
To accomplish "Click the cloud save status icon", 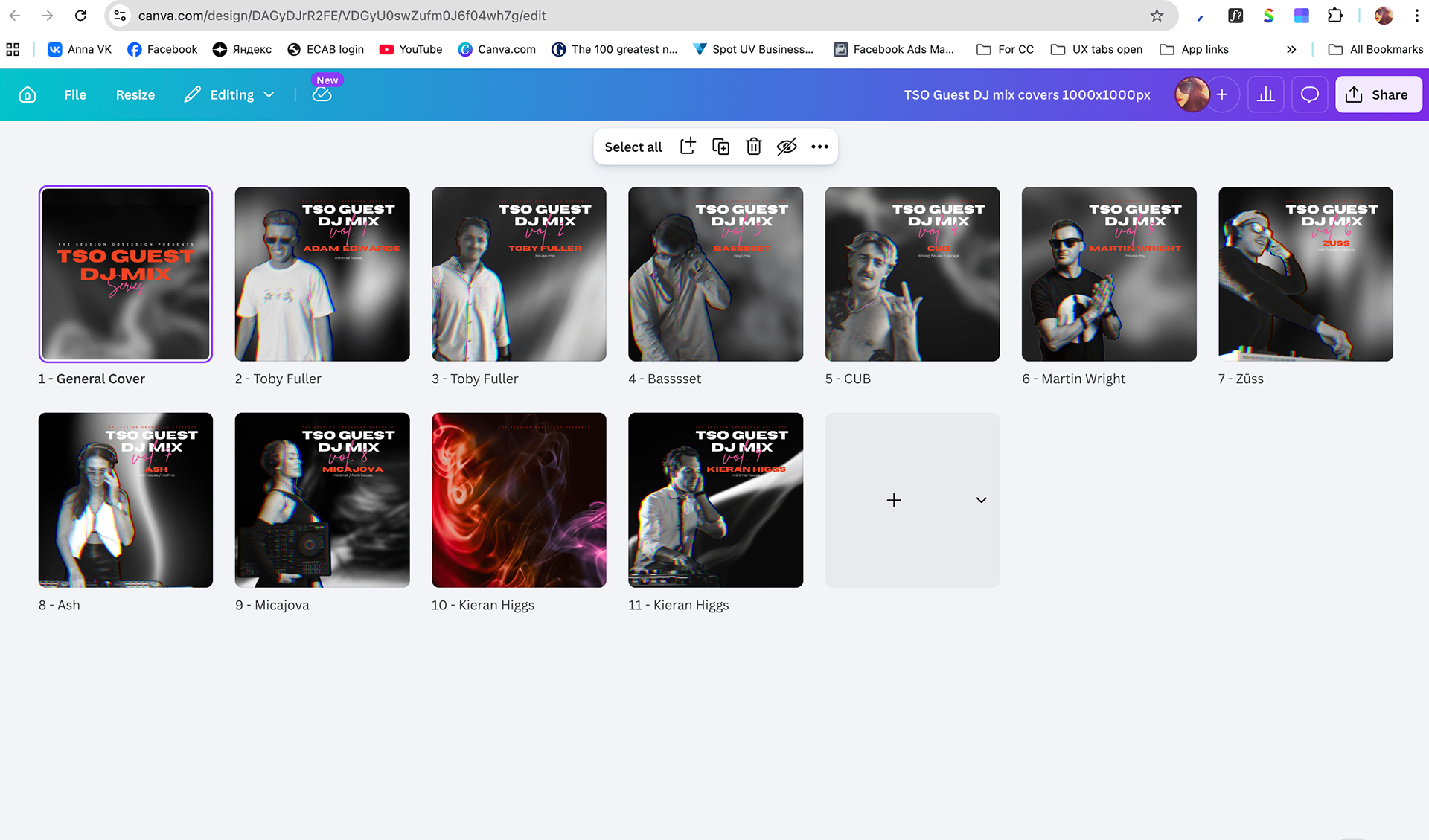I will click(x=322, y=94).
